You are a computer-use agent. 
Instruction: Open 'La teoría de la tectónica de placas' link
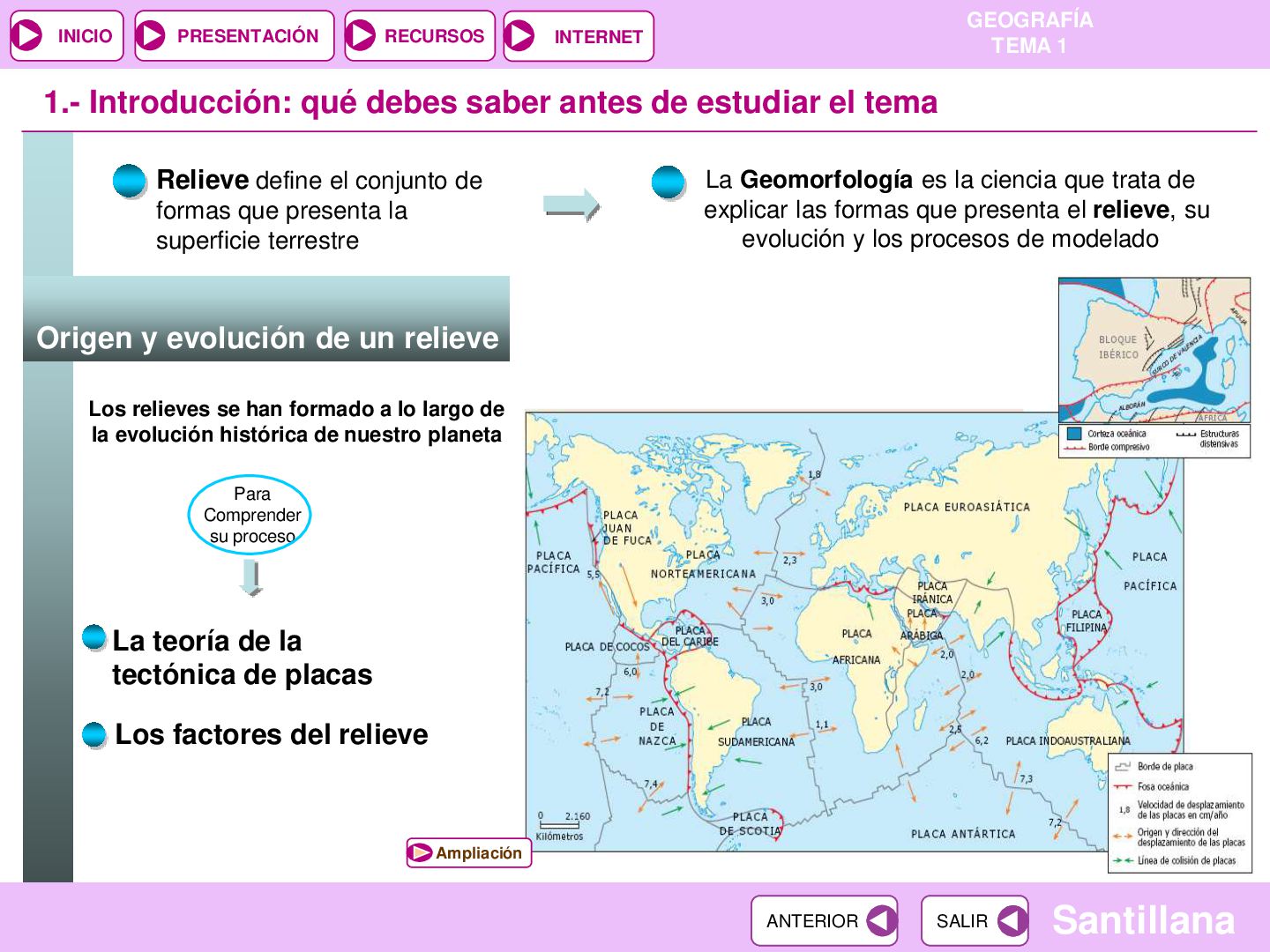[242, 658]
